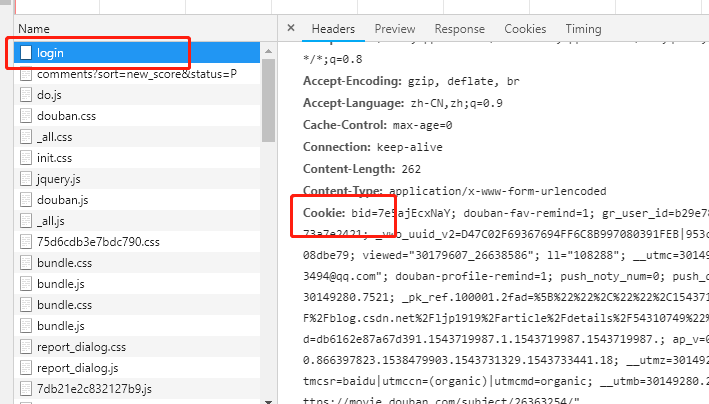Select the 75d6cdb3e7bdc790.css request
709x404 pixels.
point(137,242)
